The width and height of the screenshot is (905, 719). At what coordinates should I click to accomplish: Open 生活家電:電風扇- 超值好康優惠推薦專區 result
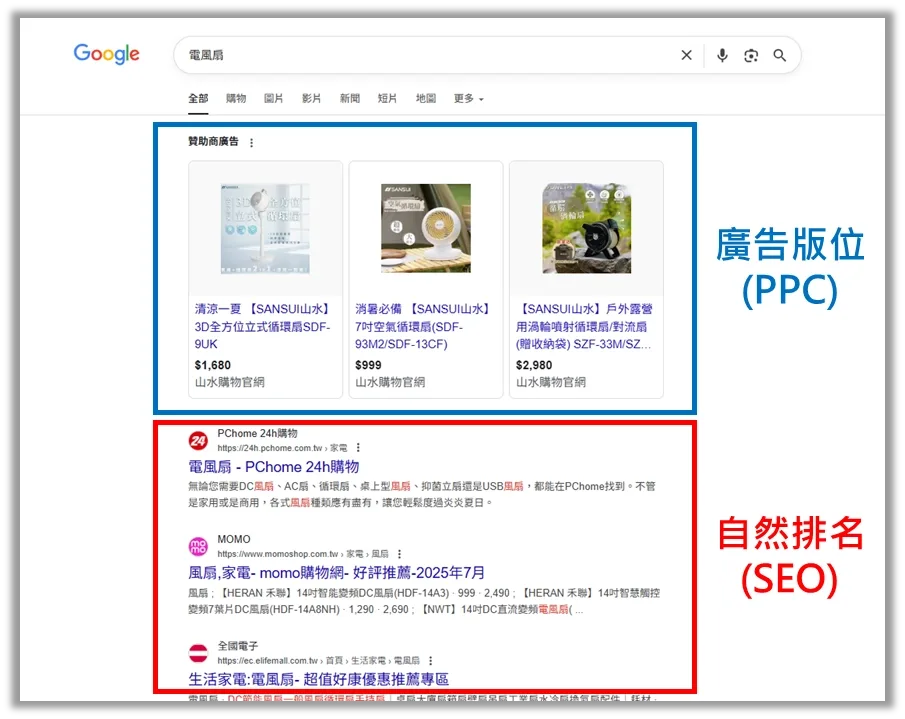[x=319, y=679]
